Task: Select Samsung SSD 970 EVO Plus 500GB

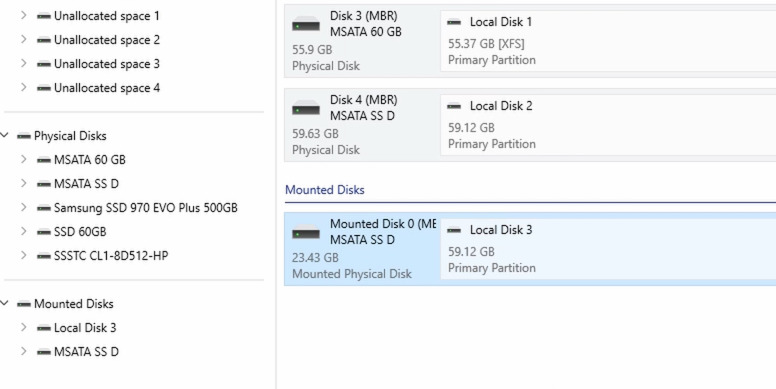Action: [146, 207]
